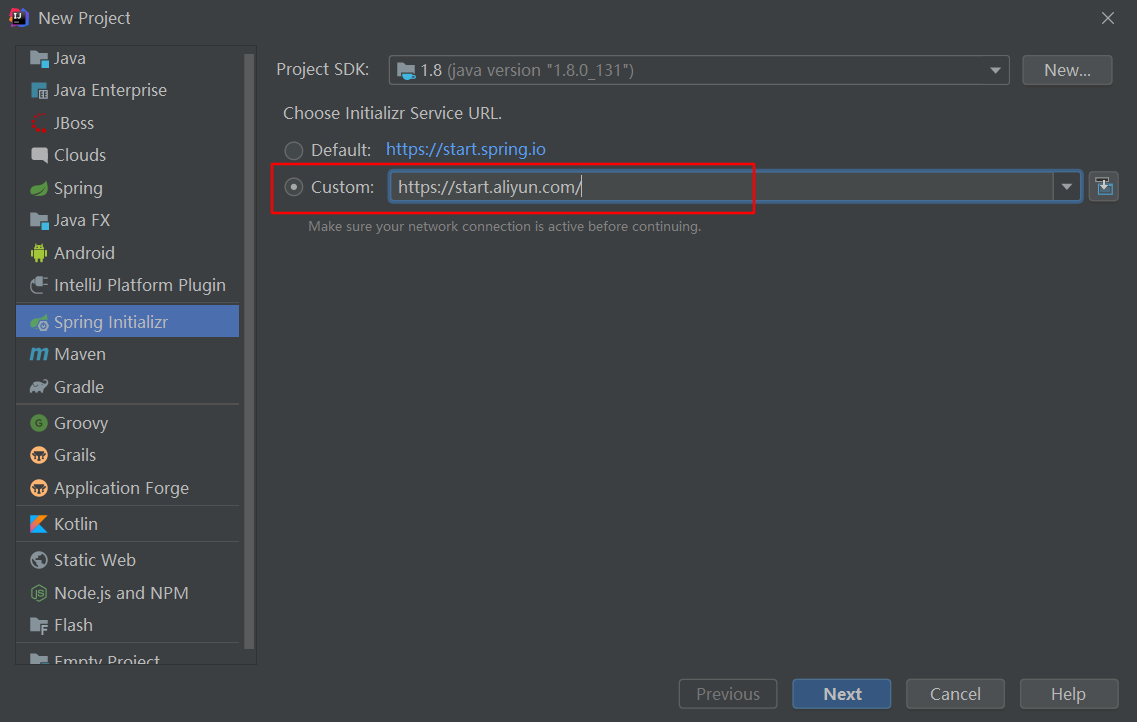Select the Default service URL radio button
1137x722 pixels.
(x=294, y=150)
